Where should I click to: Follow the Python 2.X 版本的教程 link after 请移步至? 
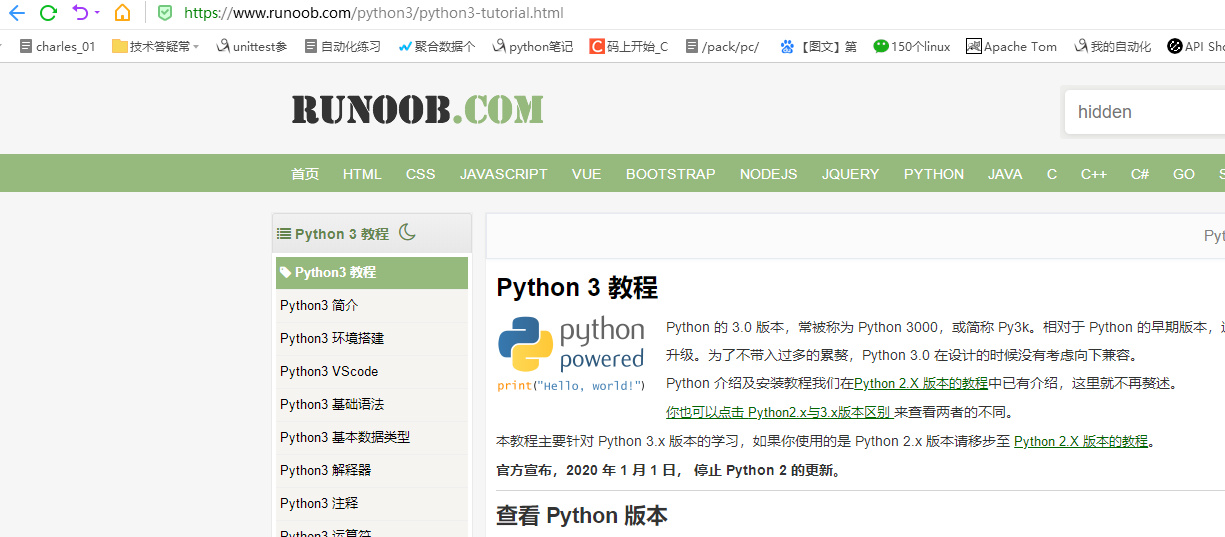[1081, 441]
